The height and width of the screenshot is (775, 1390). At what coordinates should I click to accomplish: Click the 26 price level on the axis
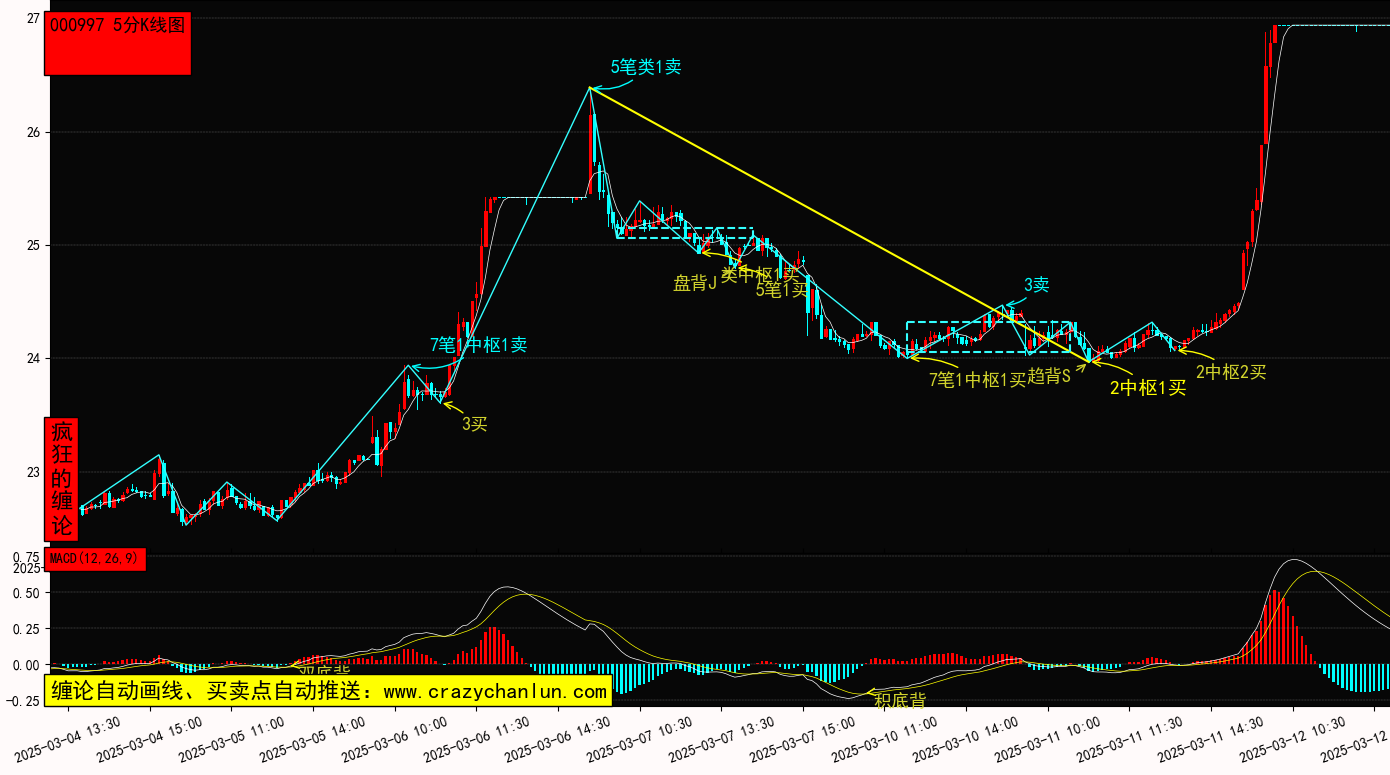[32, 132]
